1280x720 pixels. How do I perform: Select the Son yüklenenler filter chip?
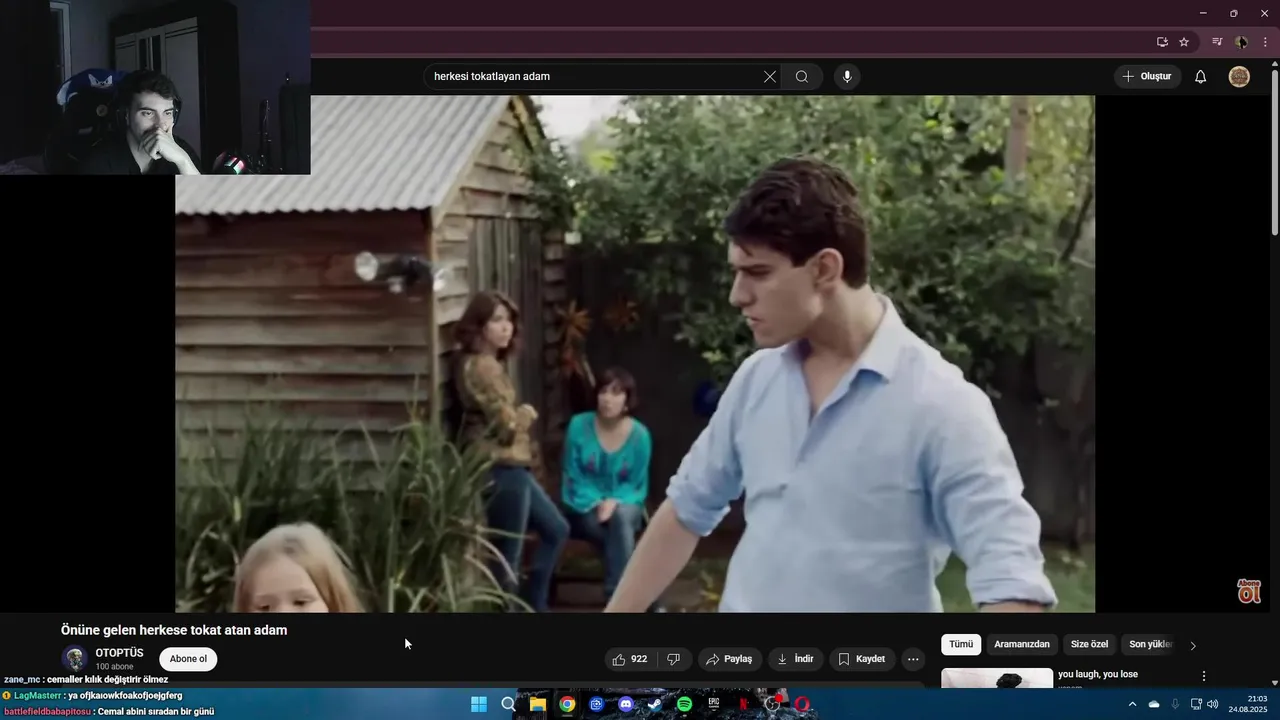pos(1149,645)
